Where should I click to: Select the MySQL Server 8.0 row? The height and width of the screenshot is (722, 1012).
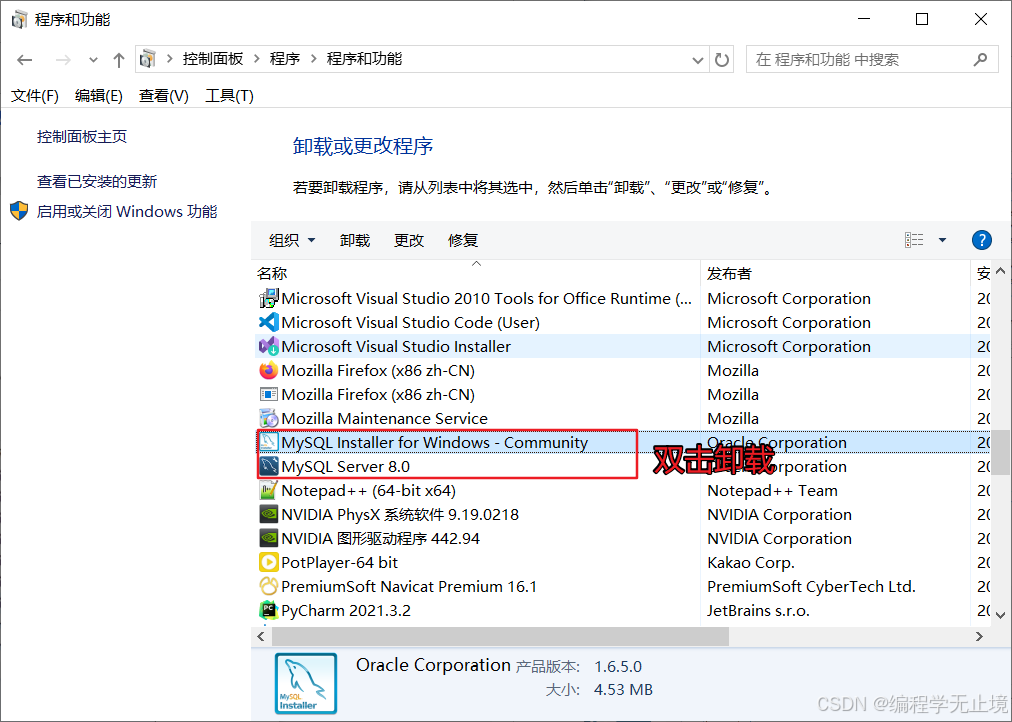click(623, 466)
